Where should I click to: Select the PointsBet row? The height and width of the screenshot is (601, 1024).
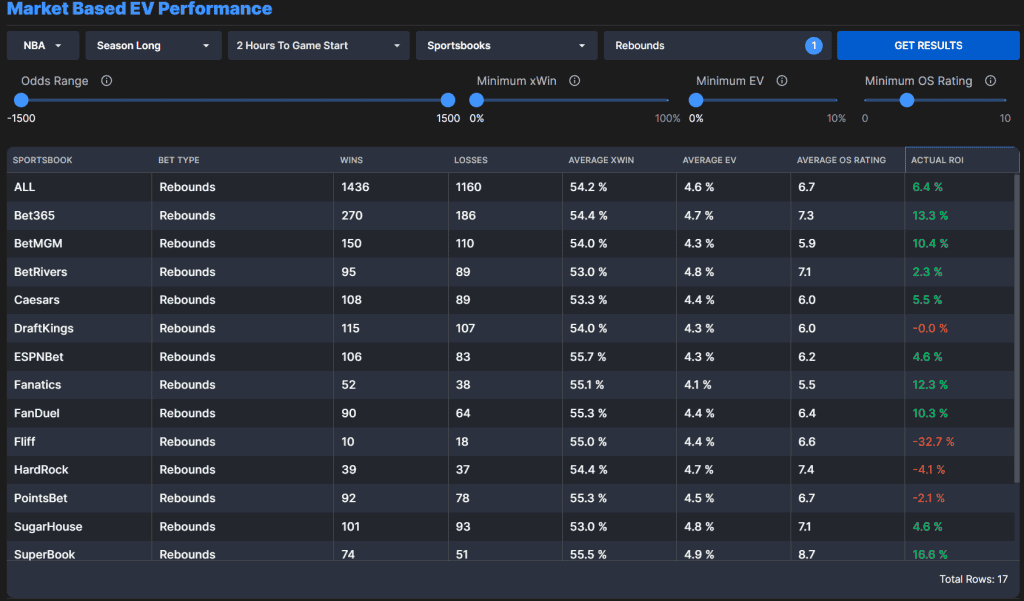point(510,498)
